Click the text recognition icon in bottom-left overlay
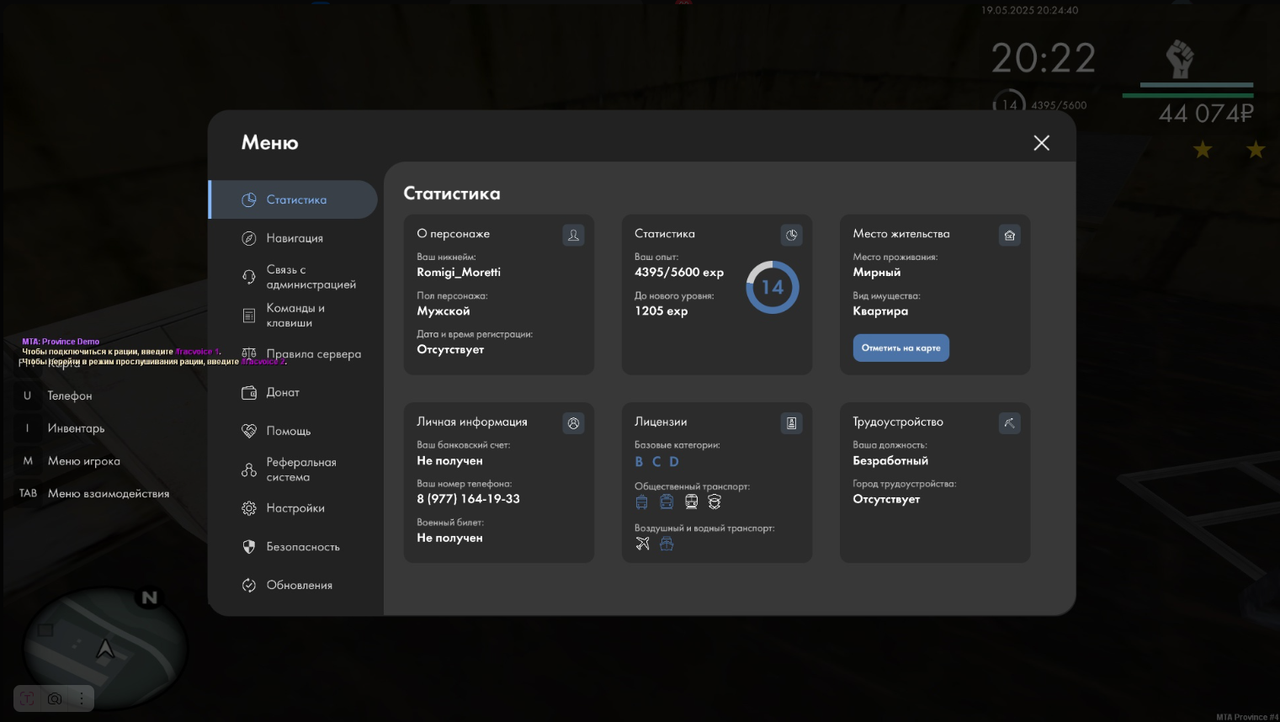The height and width of the screenshot is (722, 1280). (x=28, y=698)
